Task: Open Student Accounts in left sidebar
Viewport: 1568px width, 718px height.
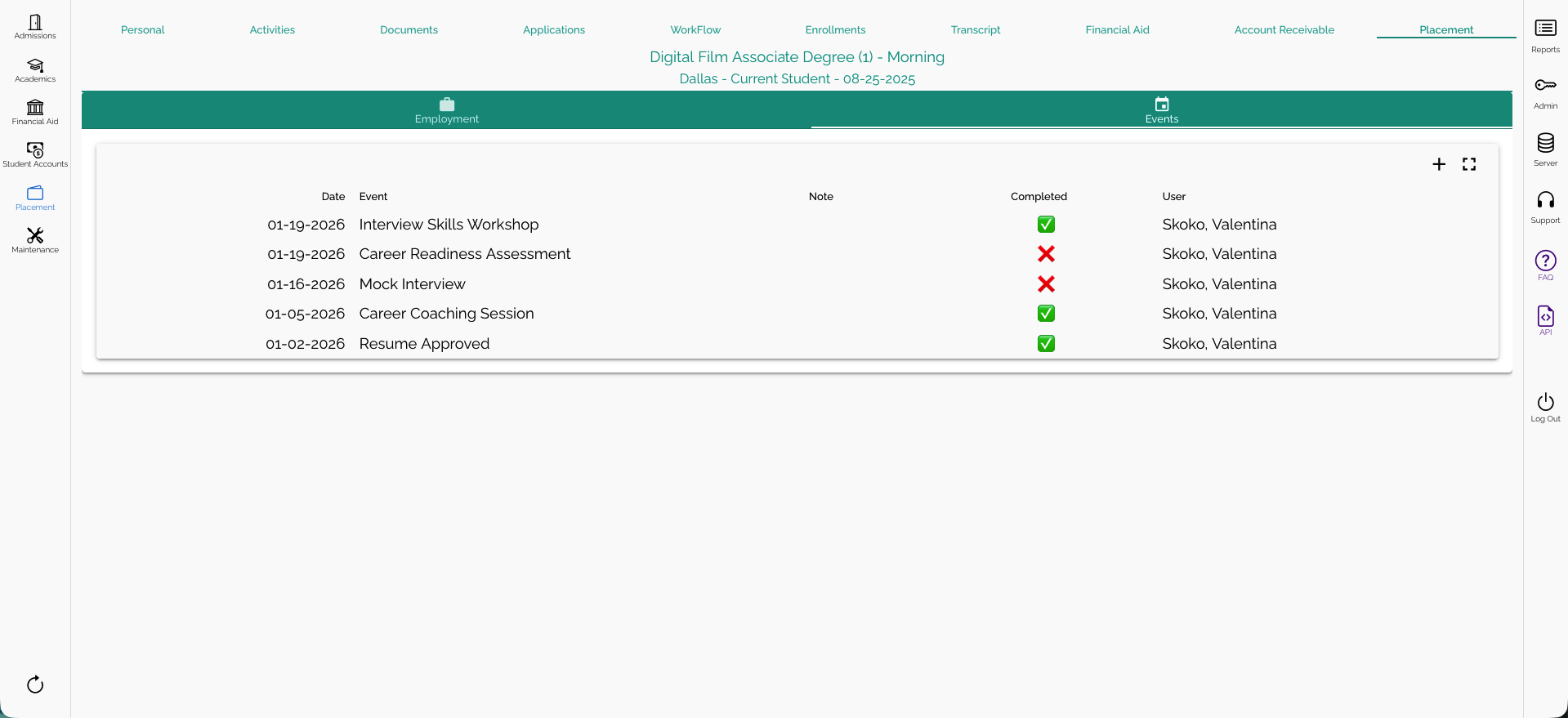Action: coord(35,154)
